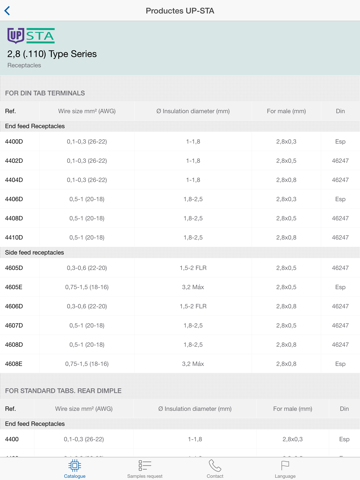360x480 pixels.
Task: Click 4607D male size 2,8x0,5
Action: 286,325
